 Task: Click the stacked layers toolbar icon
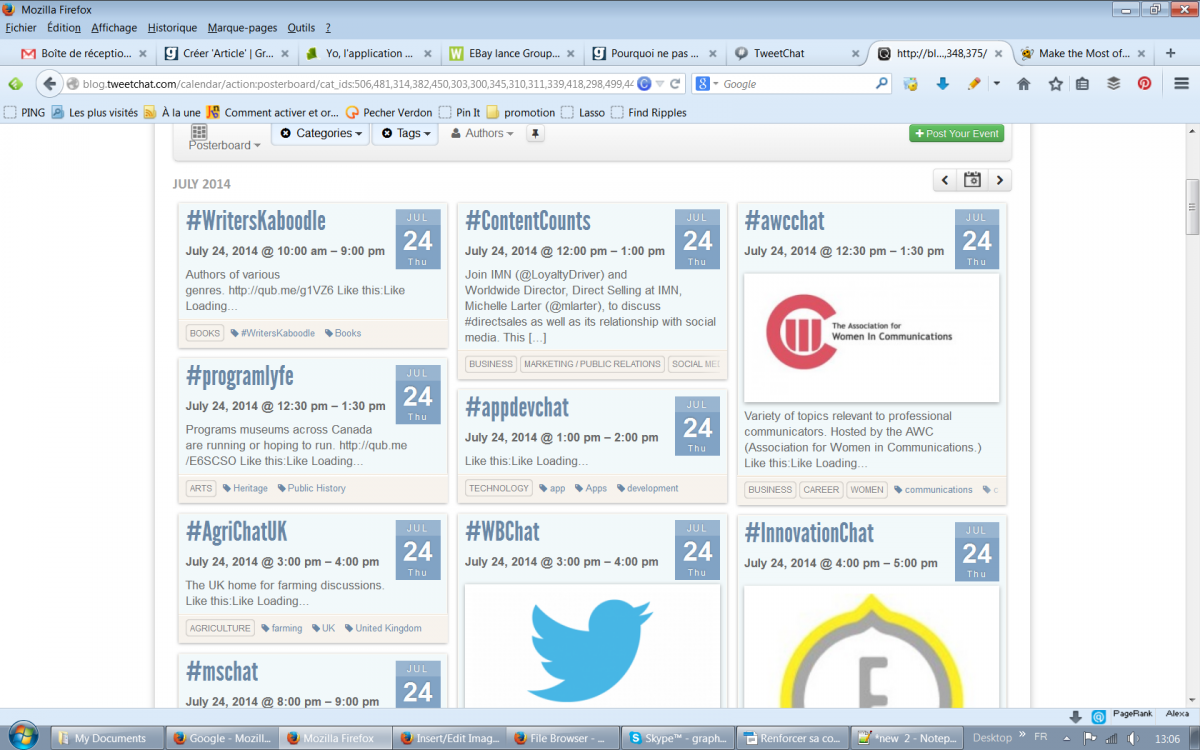1113,84
